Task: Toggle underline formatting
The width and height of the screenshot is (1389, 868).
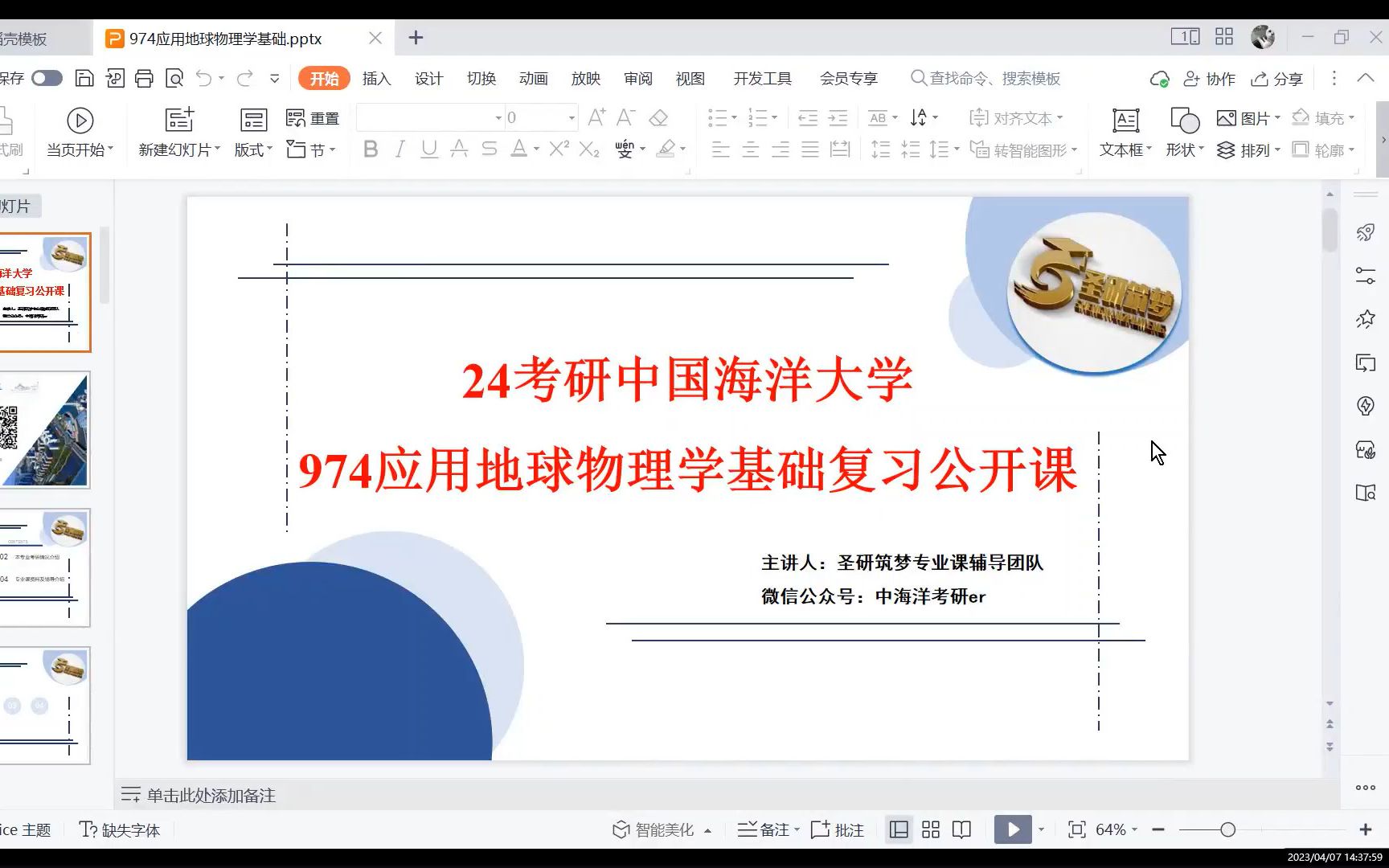Action: click(x=429, y=149)
